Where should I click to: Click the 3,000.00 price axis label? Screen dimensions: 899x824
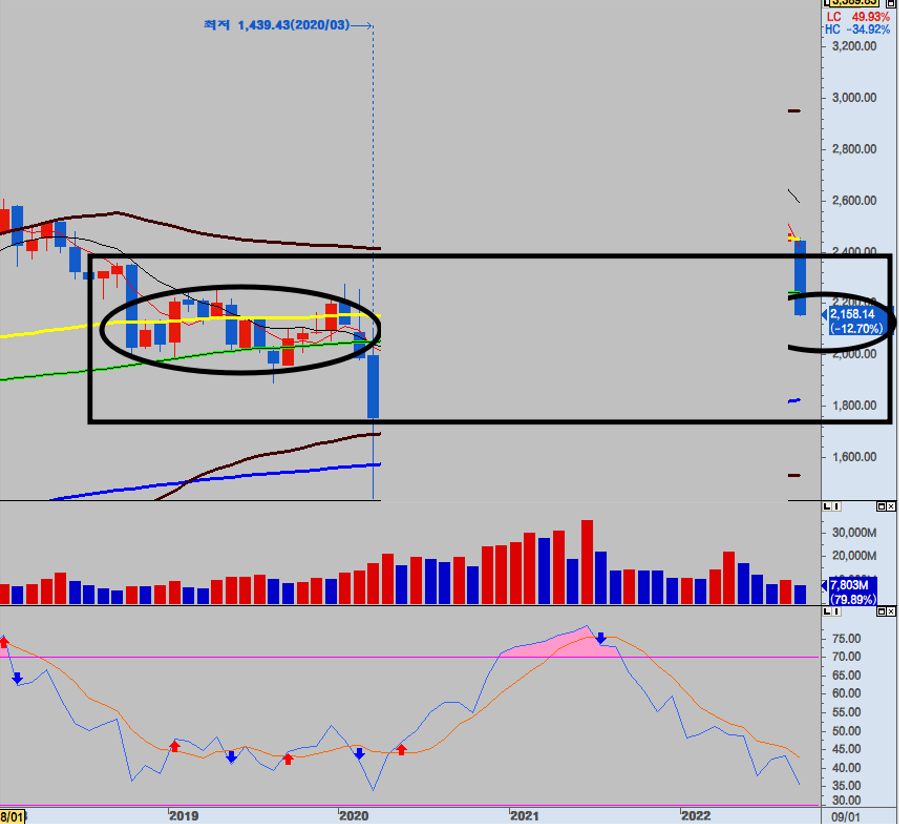(854, 97)
